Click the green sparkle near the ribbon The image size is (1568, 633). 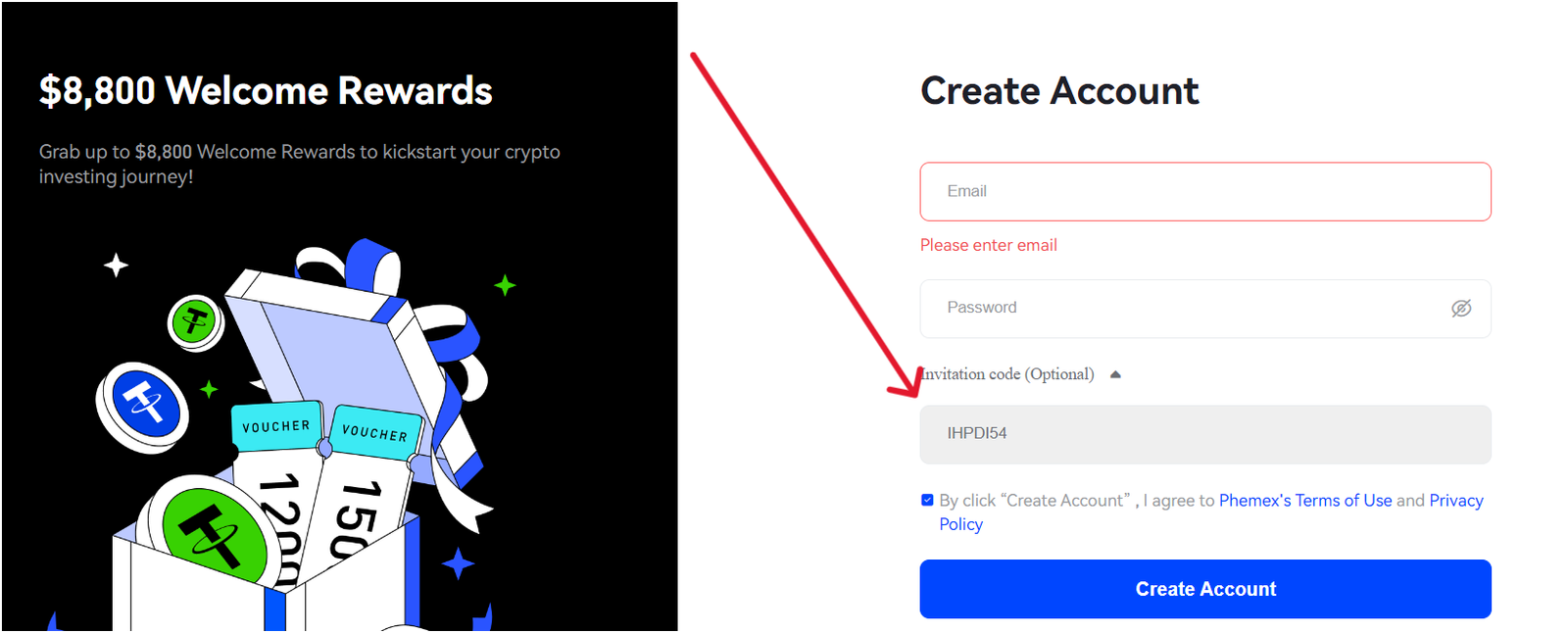point(505,286)
